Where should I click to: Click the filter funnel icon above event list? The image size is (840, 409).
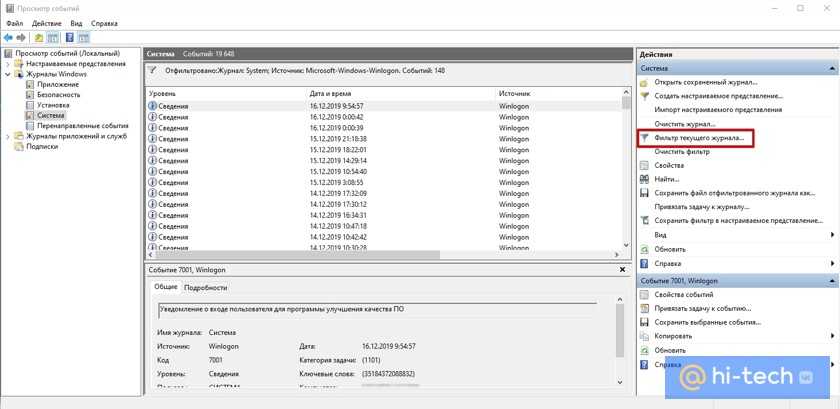[x=152, y=71]
